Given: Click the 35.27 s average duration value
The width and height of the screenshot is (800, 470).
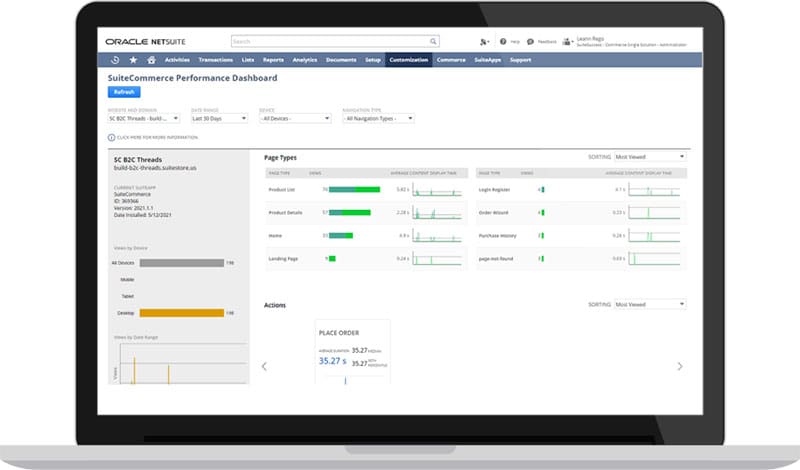Looking at the screenshot, I should pos(332,361).
